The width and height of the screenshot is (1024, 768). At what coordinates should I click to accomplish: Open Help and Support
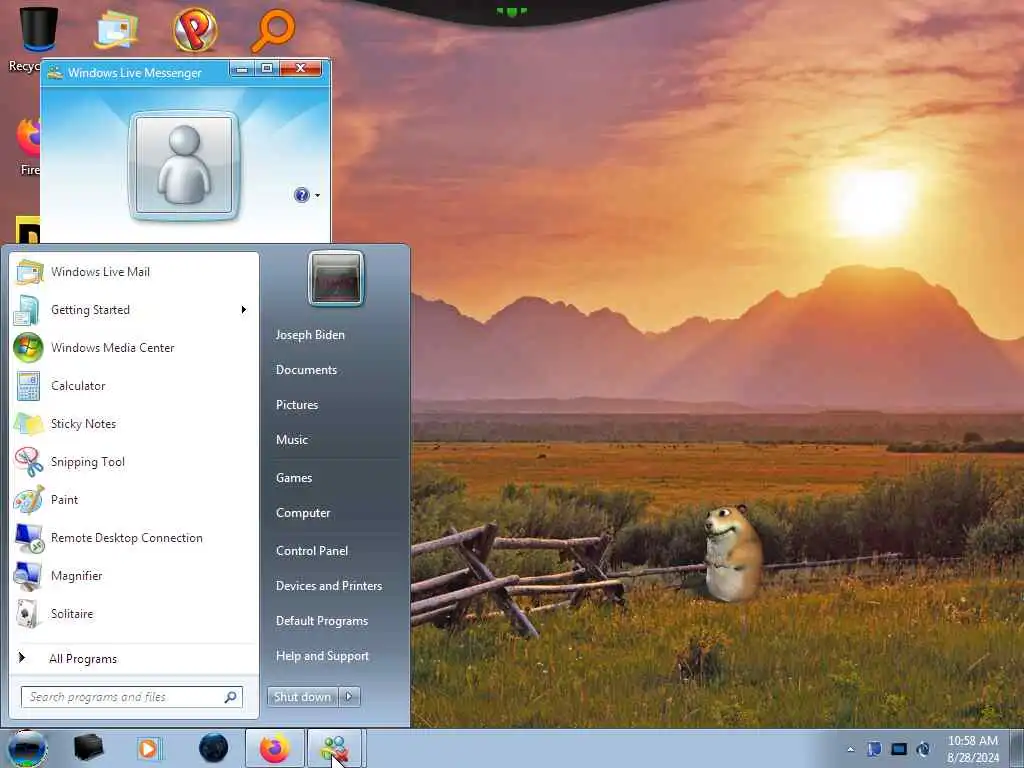click(x=323, y=656)
